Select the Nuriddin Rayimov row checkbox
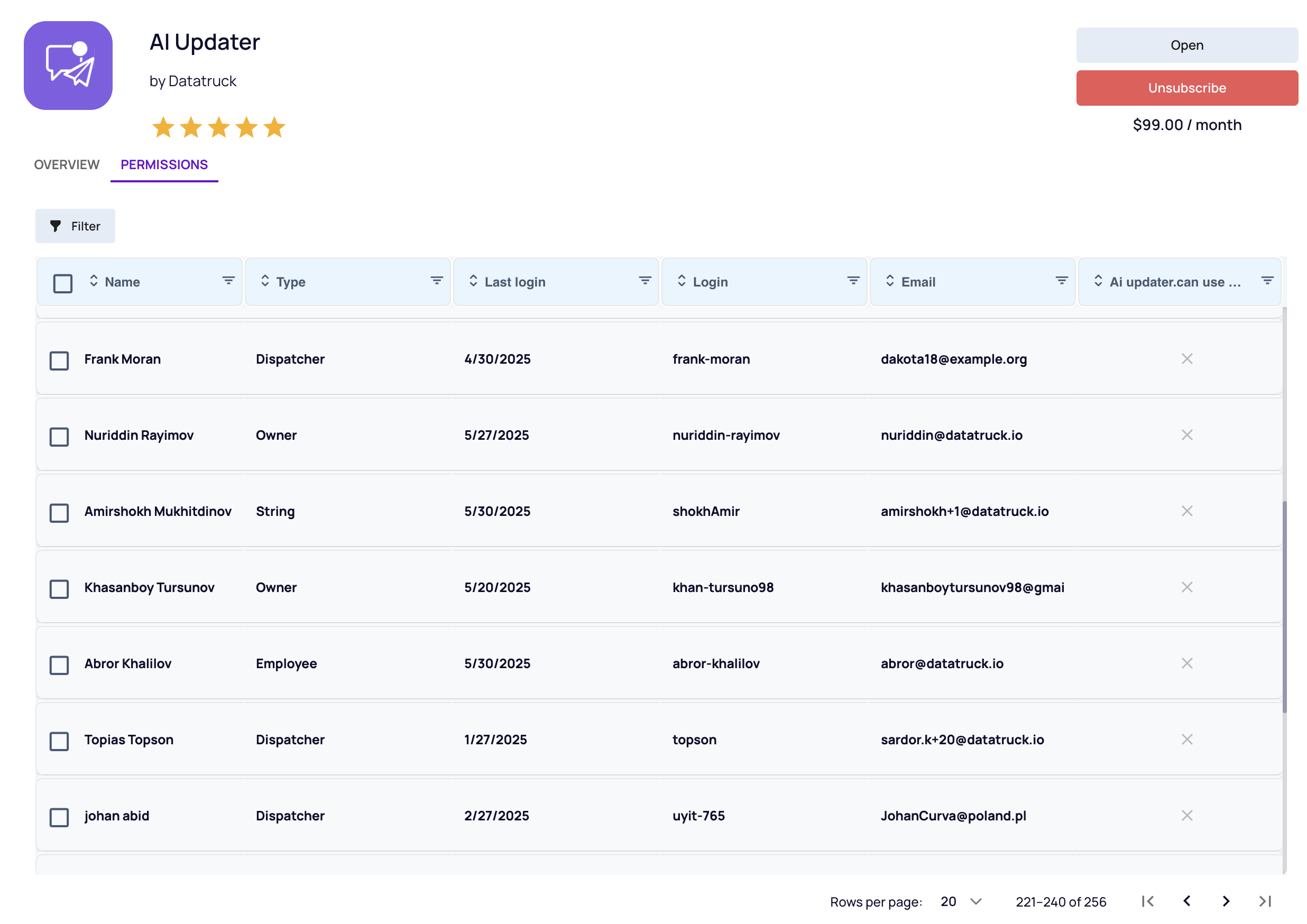1307x924 pixels. pos(59,437)
